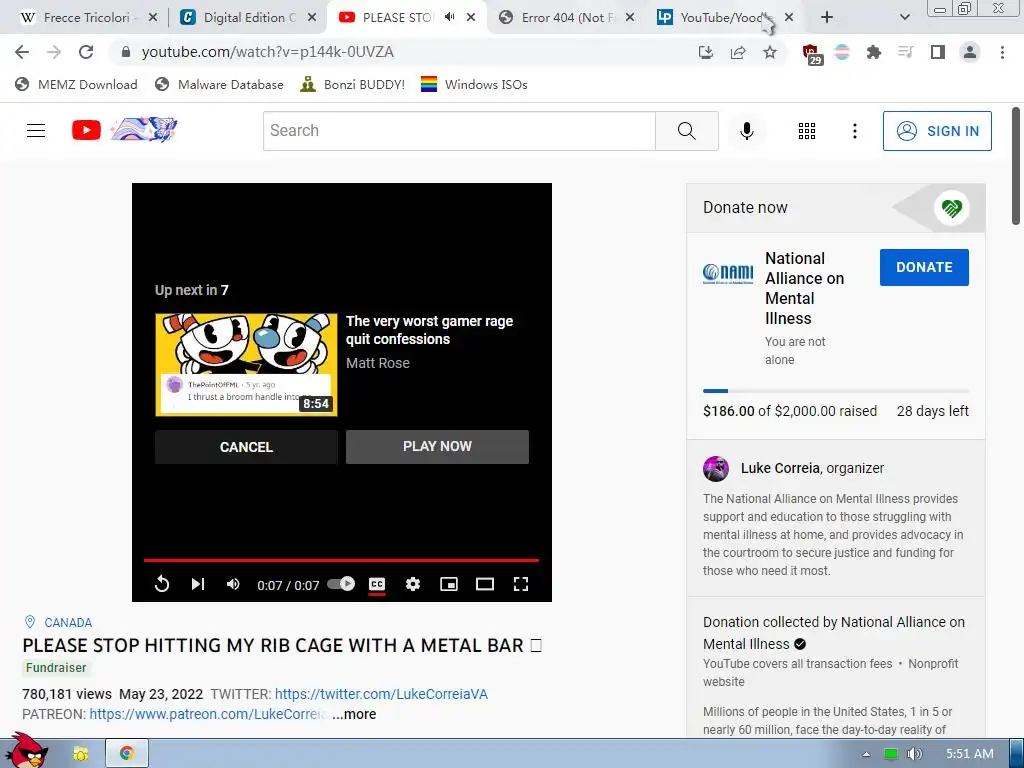
Task: Click the Angry Birds start button
Action: coord(25,751)
